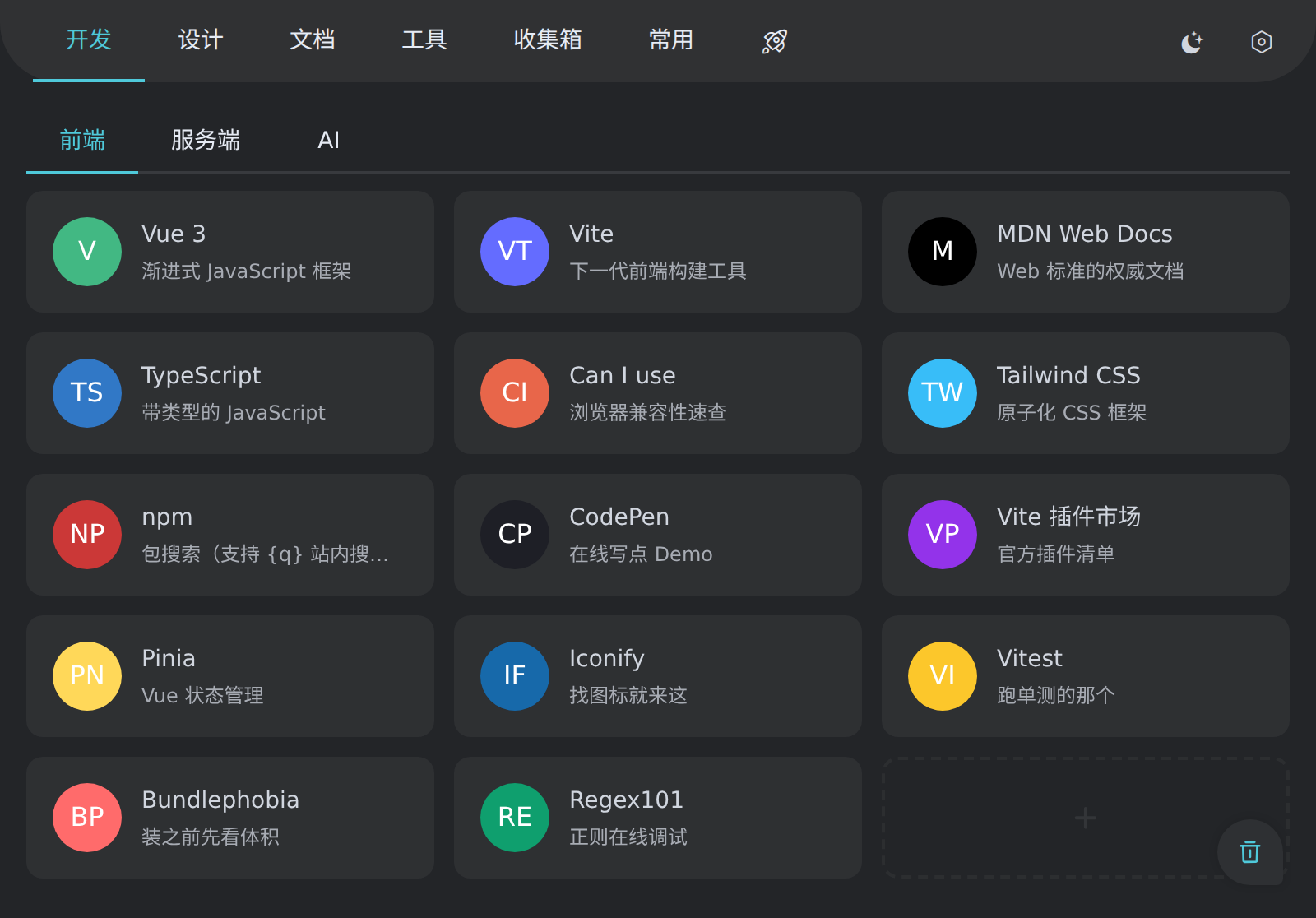Switch to the AI sub-tab
This screenshot has width=1316, height=918.
tap(329, 141)
